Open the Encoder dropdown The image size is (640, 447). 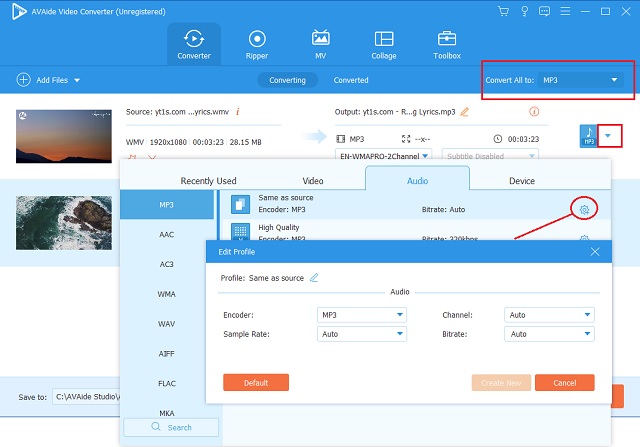pyautogui.click(x=362, y=315)
